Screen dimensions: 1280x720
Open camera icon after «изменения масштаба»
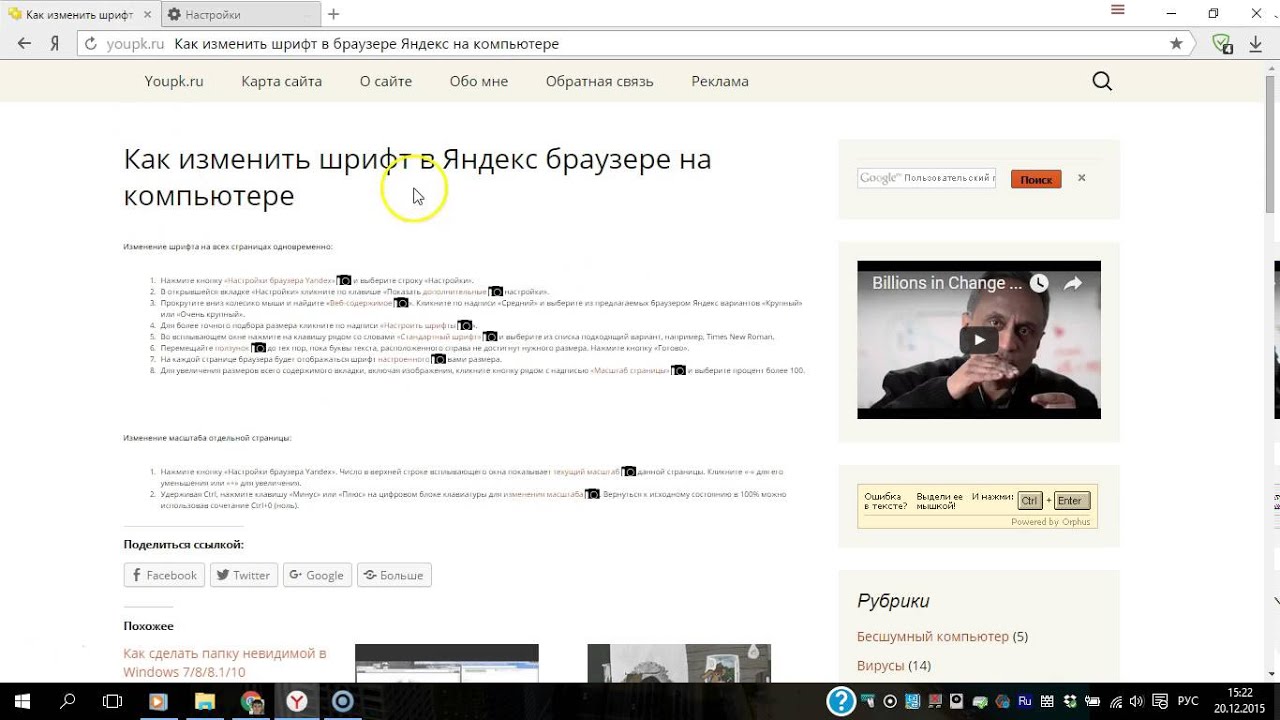point(592,494)
